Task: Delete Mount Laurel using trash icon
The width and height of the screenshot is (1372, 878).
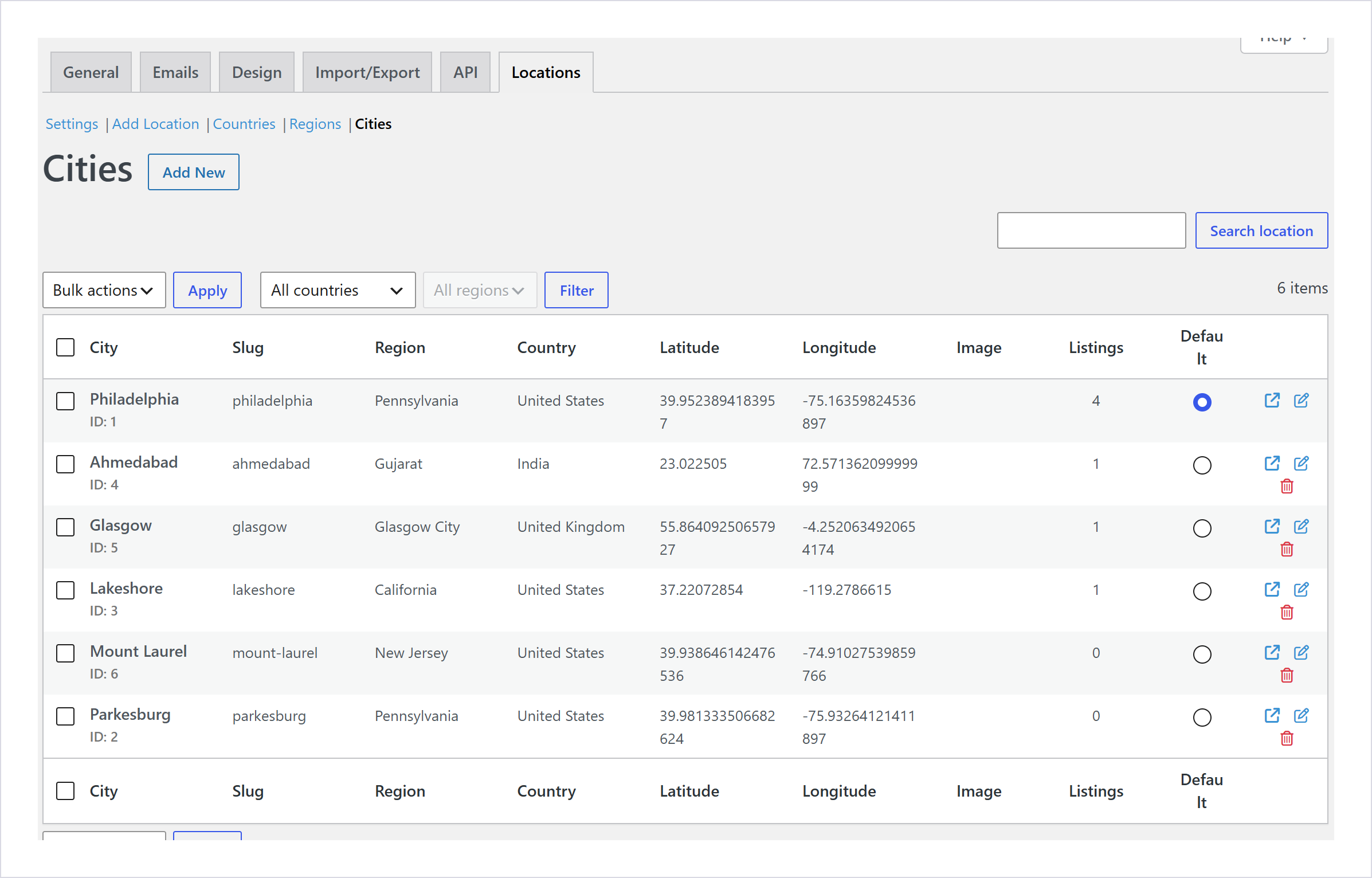Action: 1287,676
